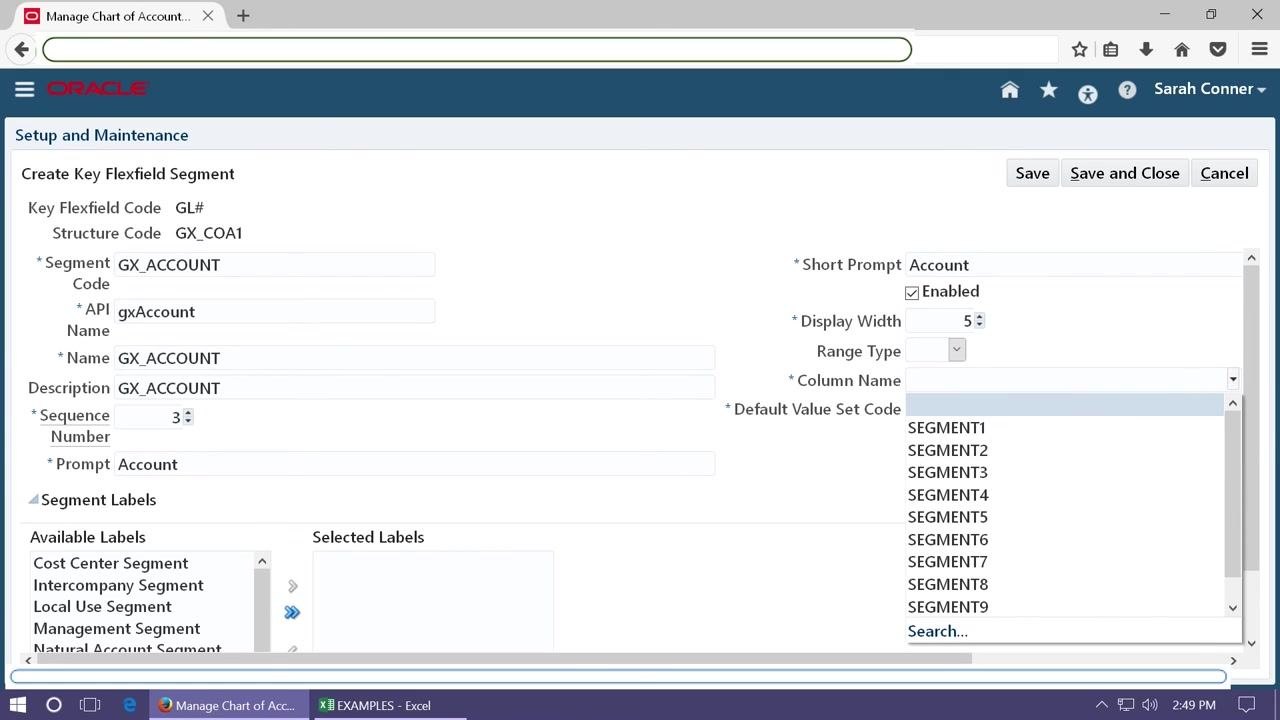Open the Oracle navigator hamburger menu

tap(25, 89)
